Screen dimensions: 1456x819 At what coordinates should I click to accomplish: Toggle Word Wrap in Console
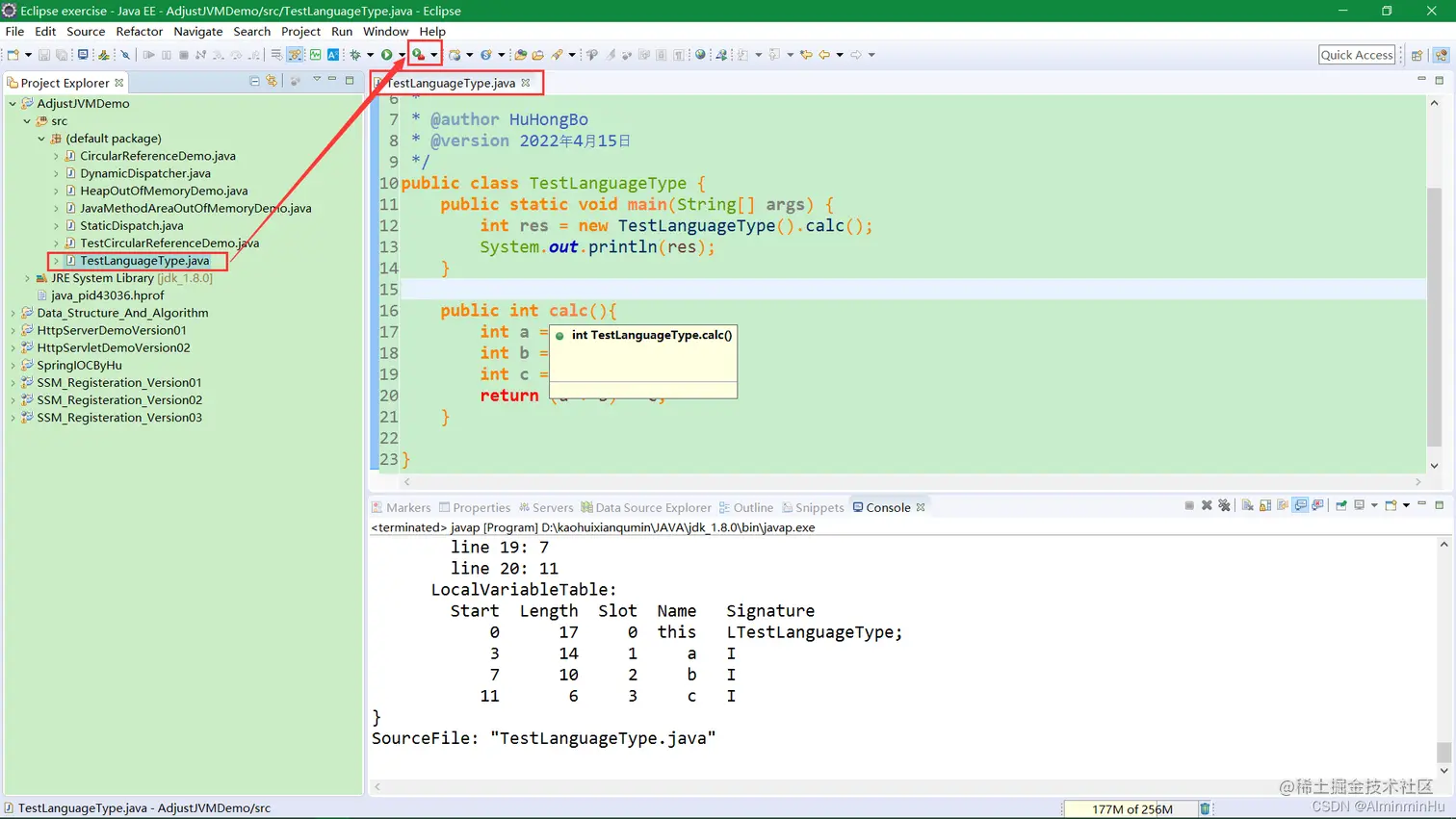tap(1283, 505)
